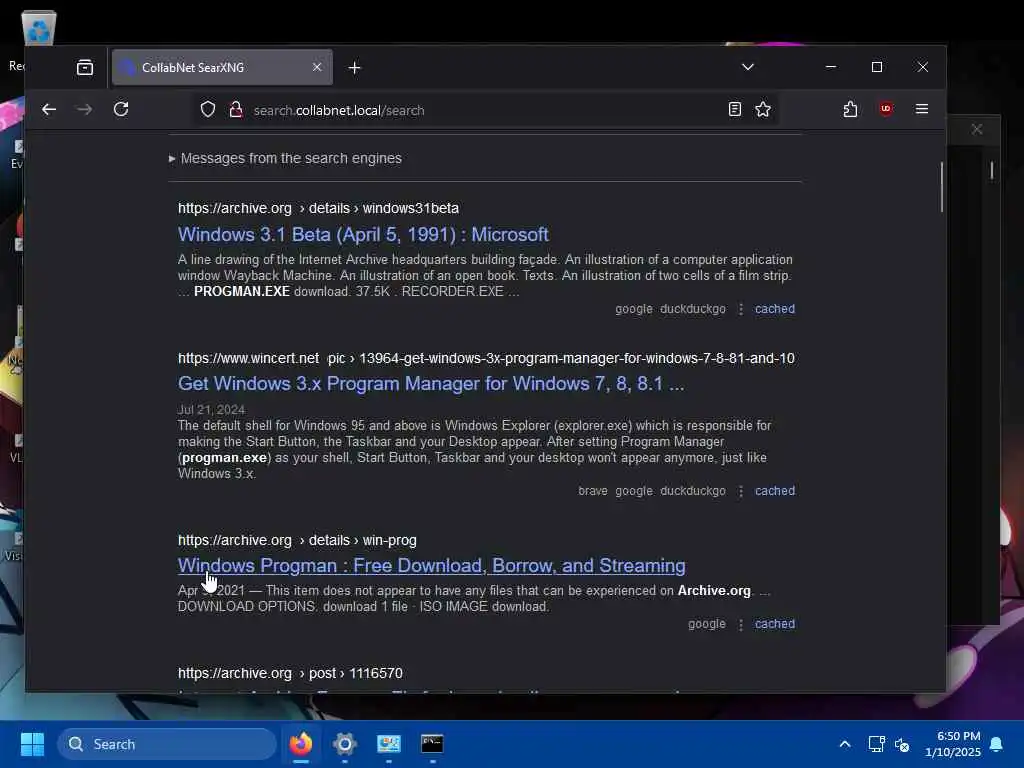The height and width of the screenshot is (768, 1024).
Task: Expand Messages from the search engines
Action: 285,158
